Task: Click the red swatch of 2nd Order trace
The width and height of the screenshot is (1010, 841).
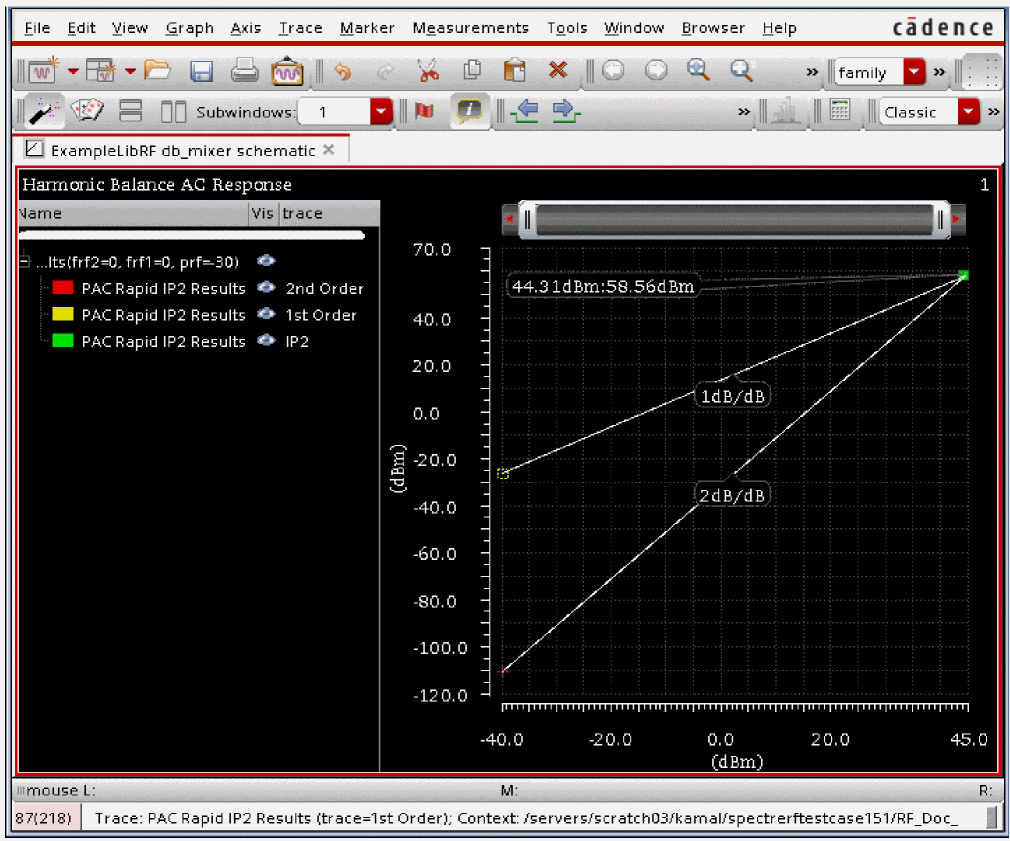Action: coord(64,288)
